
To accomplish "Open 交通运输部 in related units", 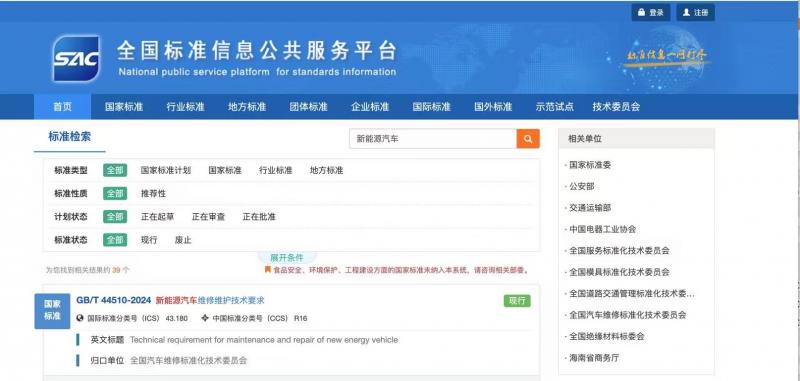I will [590, 208].
